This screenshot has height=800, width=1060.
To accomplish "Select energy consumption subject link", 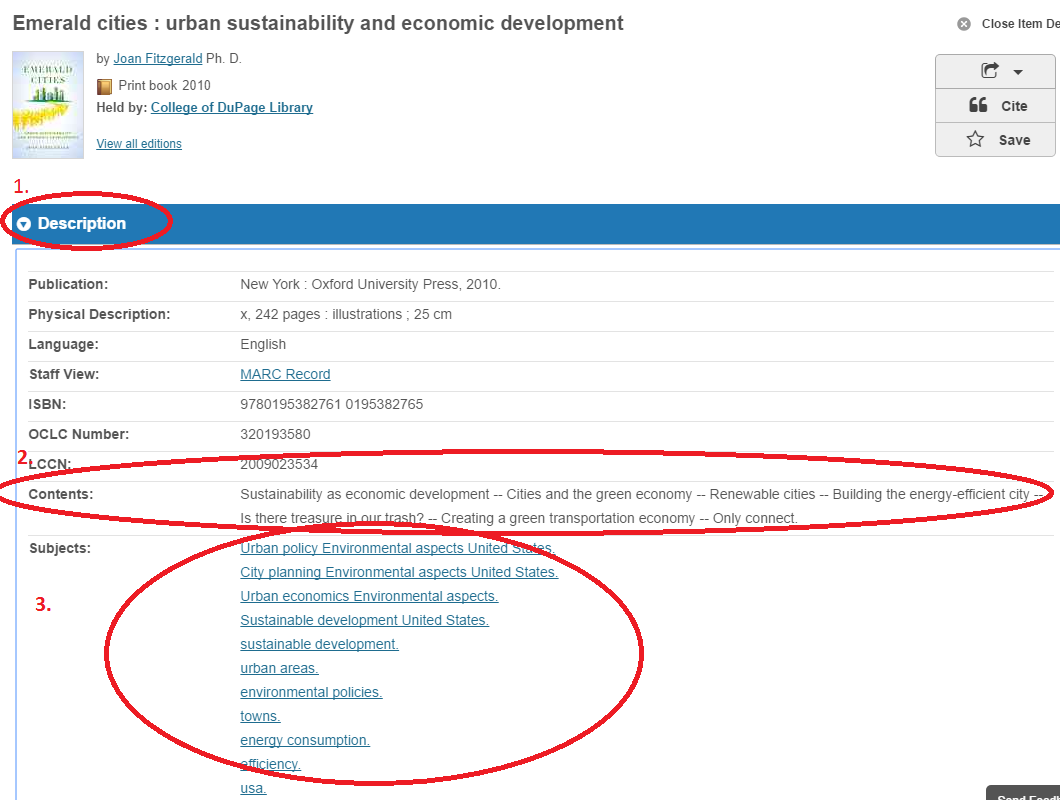I will coord(305,740).
